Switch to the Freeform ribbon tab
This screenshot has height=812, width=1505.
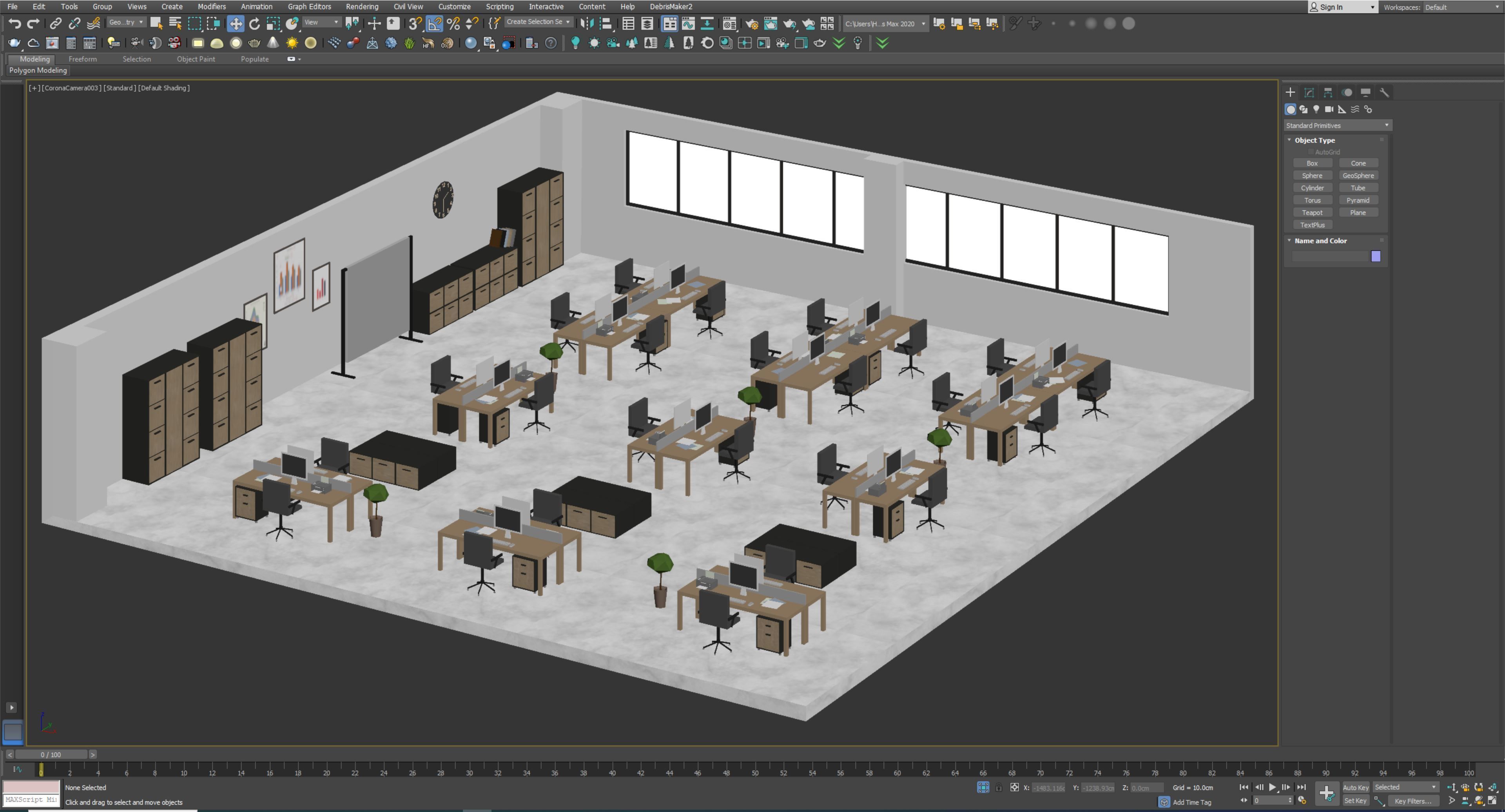82,59
